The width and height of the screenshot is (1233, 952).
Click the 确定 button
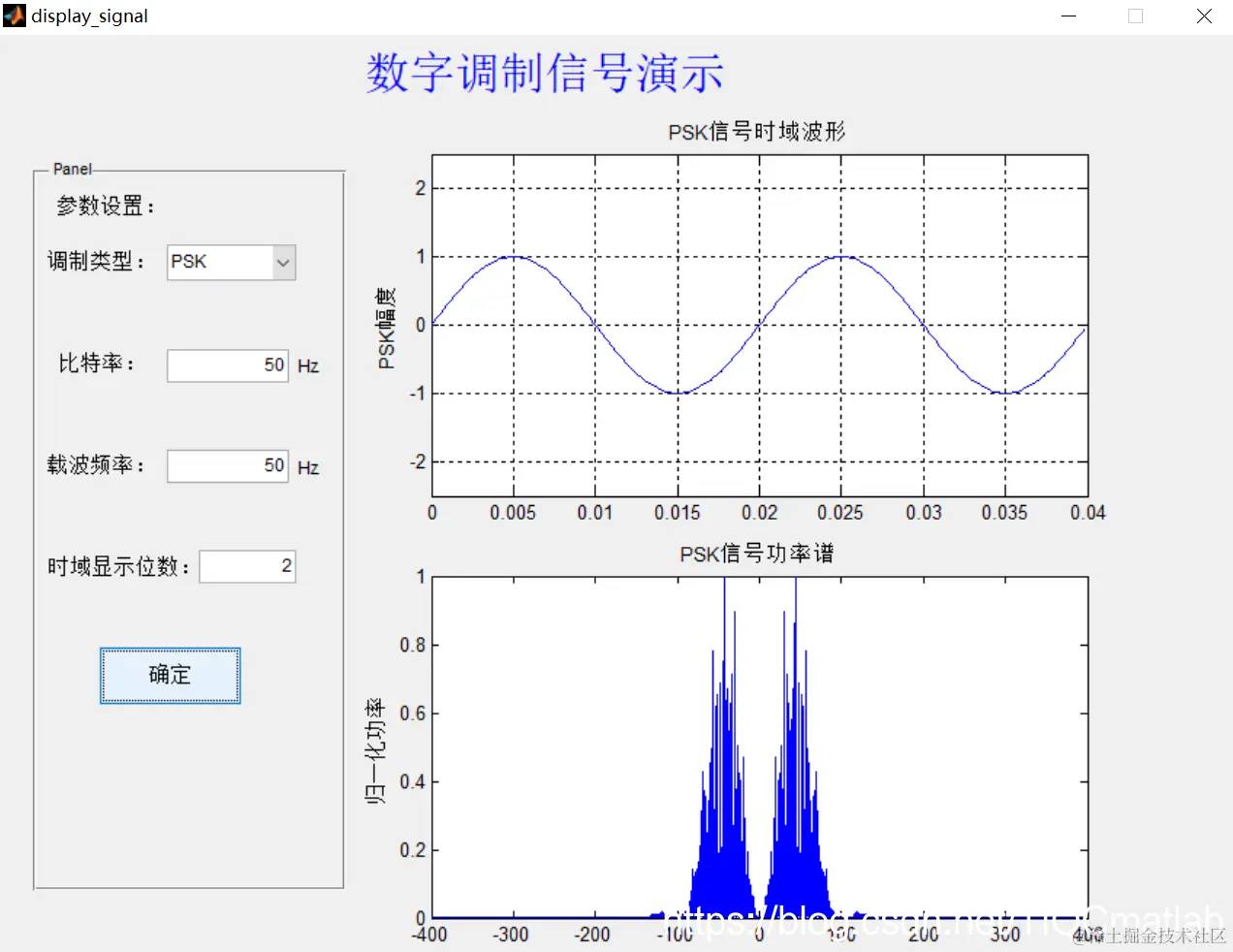(170, 675)
